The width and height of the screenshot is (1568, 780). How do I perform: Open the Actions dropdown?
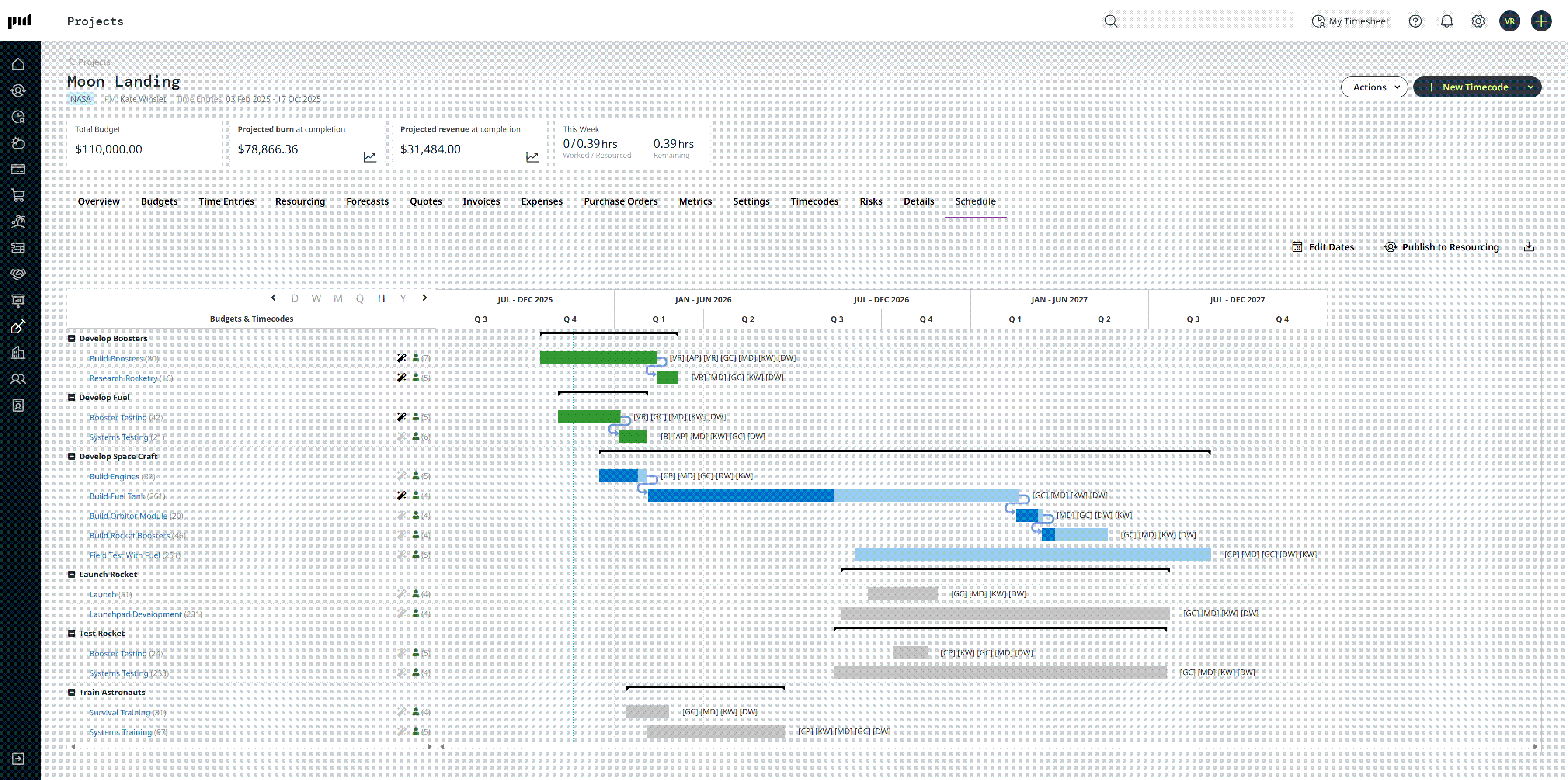(x=1374, y=87)
